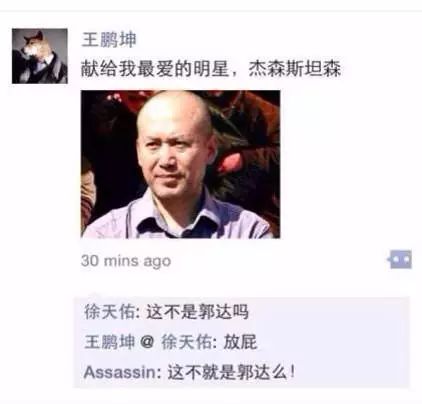Click the '30 mins ago' timestamp
This screenshot has height=404, width=422.
pos(126,261)
